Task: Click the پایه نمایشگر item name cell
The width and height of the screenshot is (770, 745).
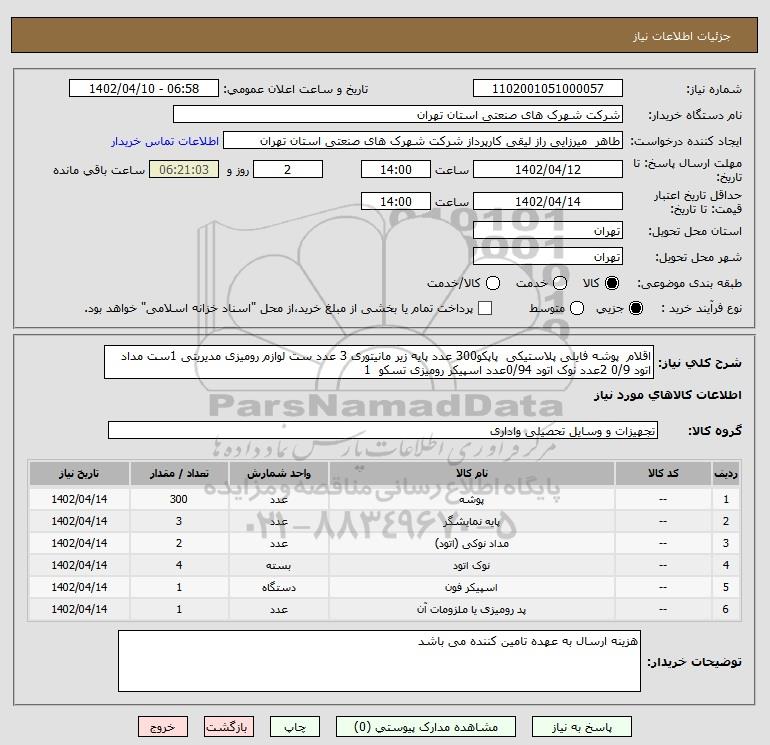Action: coord(471,522)
